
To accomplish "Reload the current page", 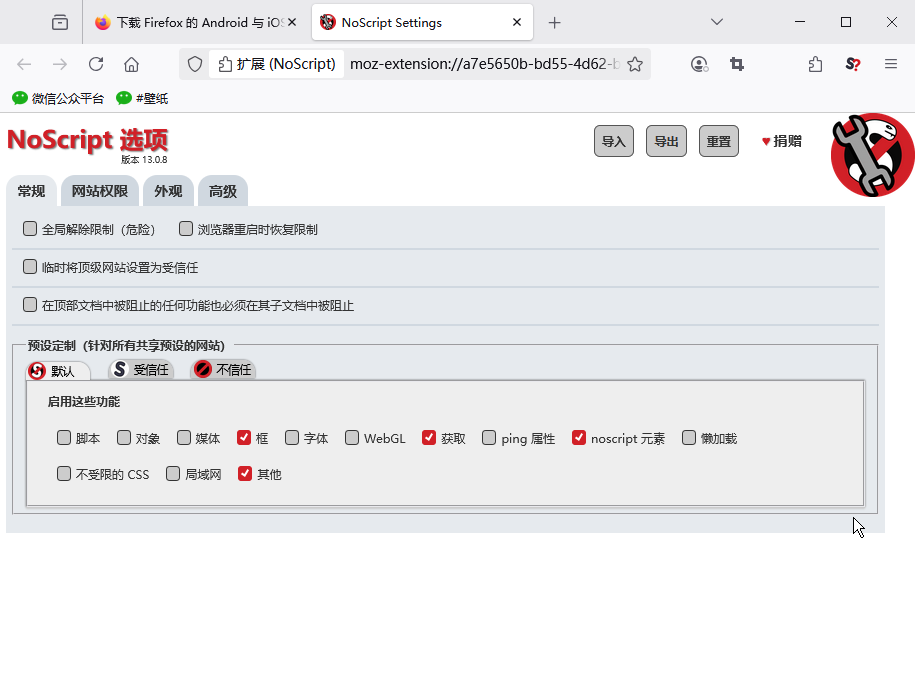I will click(x=96, y=64).
